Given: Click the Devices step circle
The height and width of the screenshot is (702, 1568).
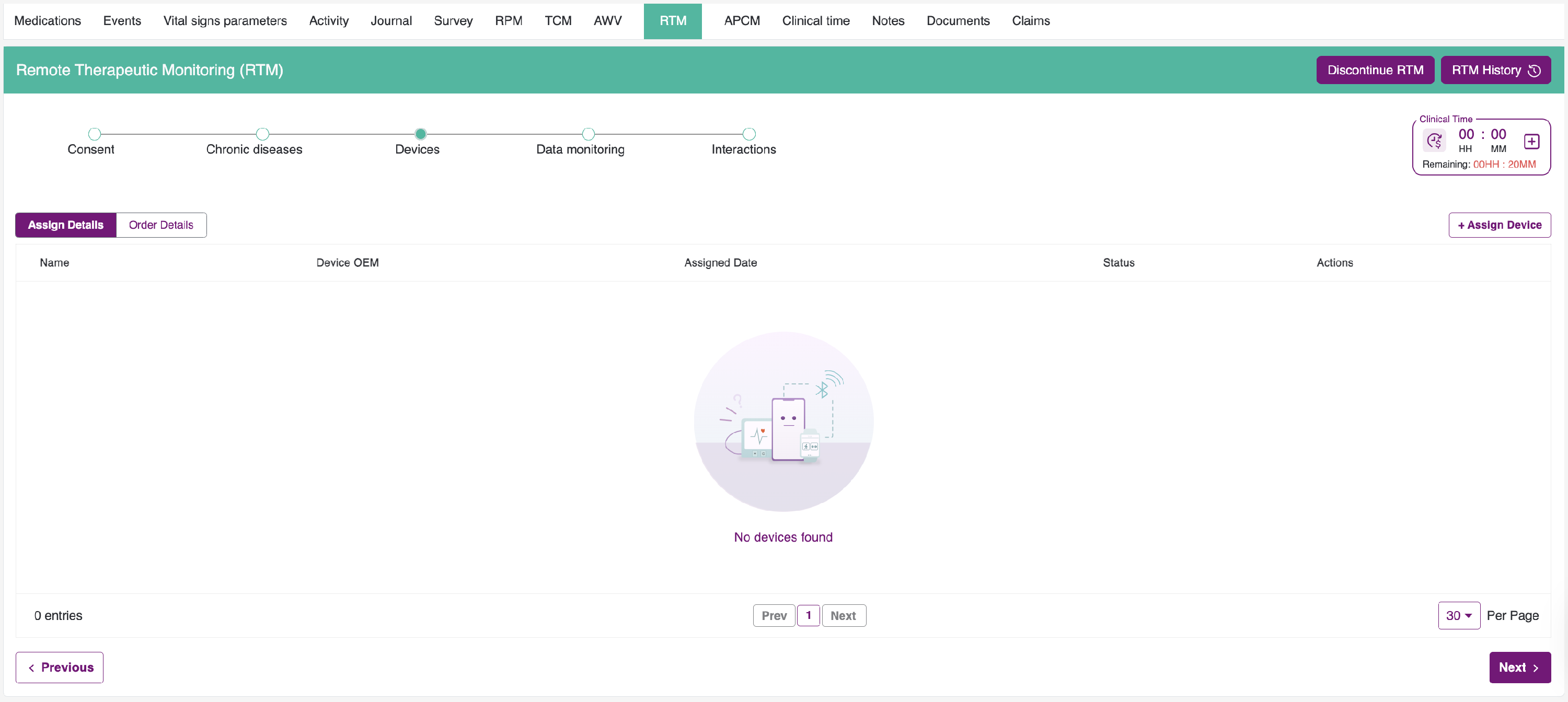Looking at the screenshot, I should [420, 133].
